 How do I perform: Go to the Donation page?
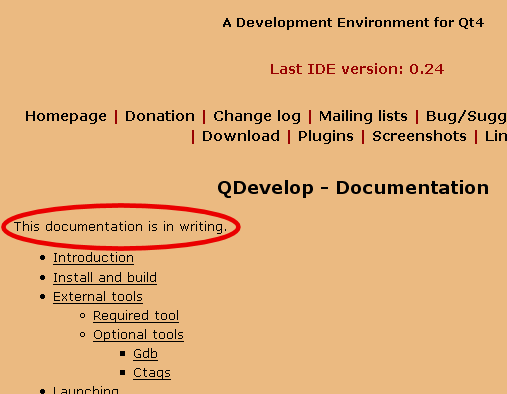click(160, 116)
